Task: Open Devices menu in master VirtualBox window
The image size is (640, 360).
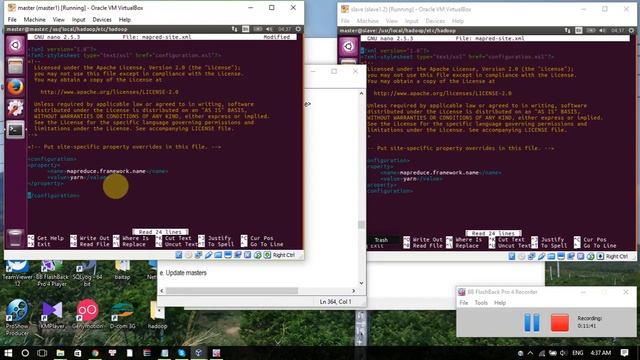Action: [102, 19]
